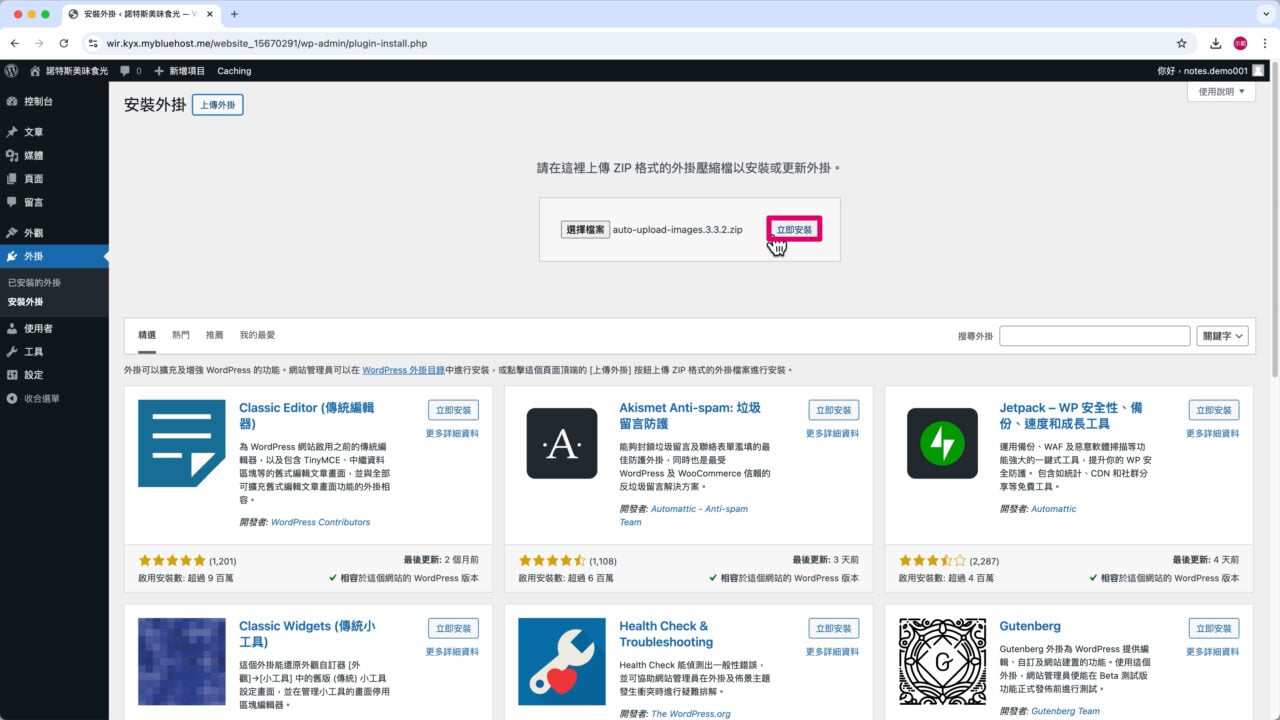Screen dimensions: 1280x720
Task: Click 立即安裝 for the uploaded zip
Action: tap(795, 230)
